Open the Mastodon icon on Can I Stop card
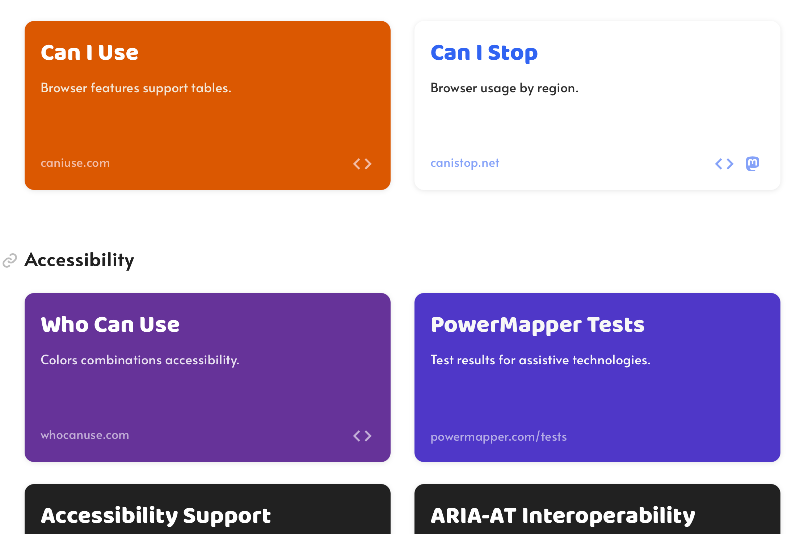The image size is (800, 534). pos(753,164)
